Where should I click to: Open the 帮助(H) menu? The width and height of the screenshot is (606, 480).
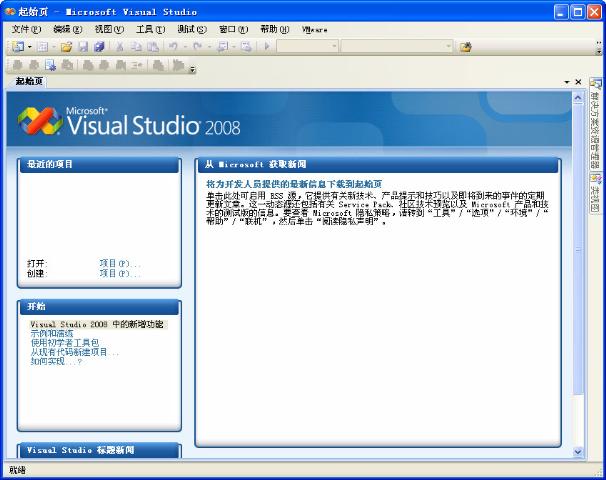274,29
